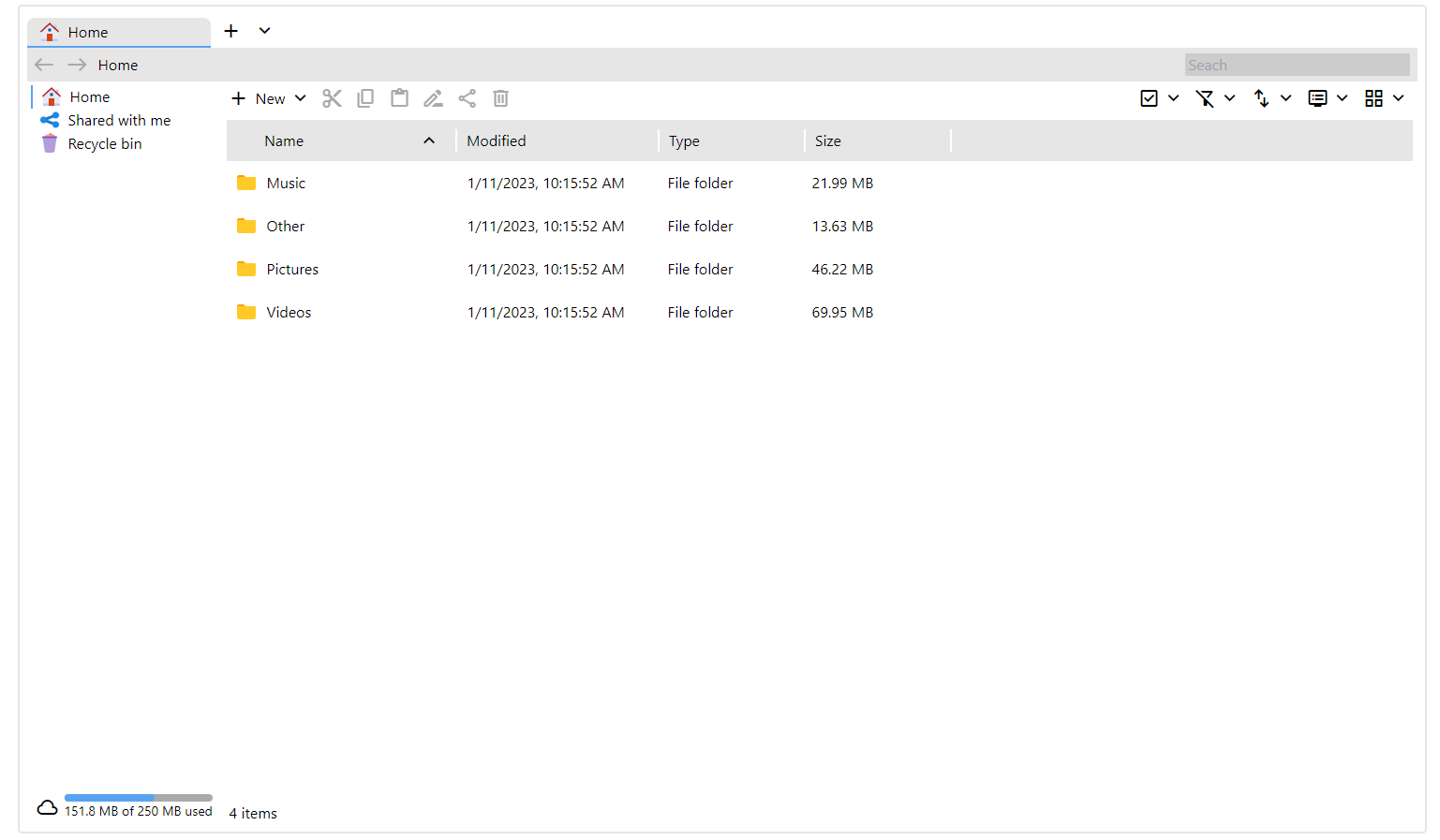
Task: Switch to grid view layout
Action: 1375,97
